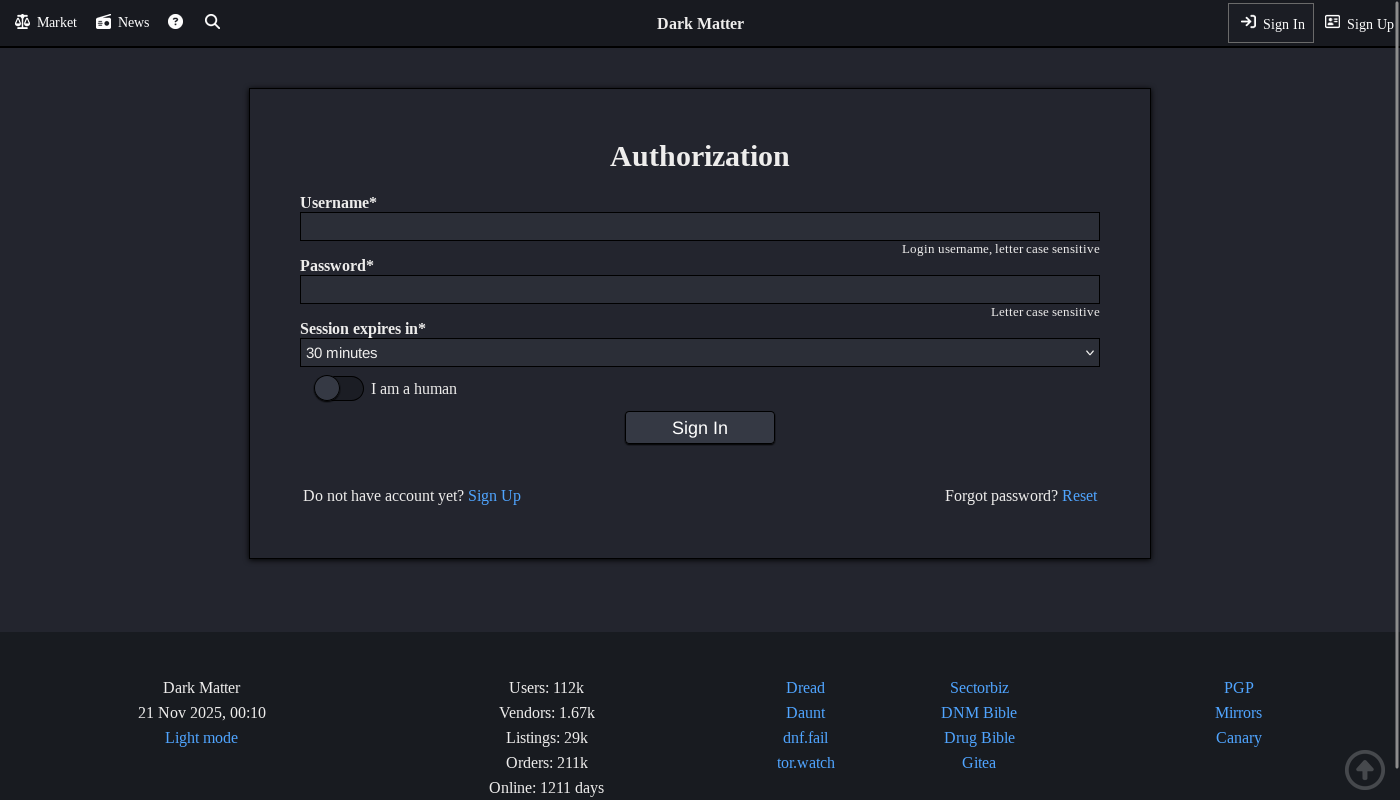Select News in the top menu
The height and width of the screenshot is (800, 1400).
point(134,22)
